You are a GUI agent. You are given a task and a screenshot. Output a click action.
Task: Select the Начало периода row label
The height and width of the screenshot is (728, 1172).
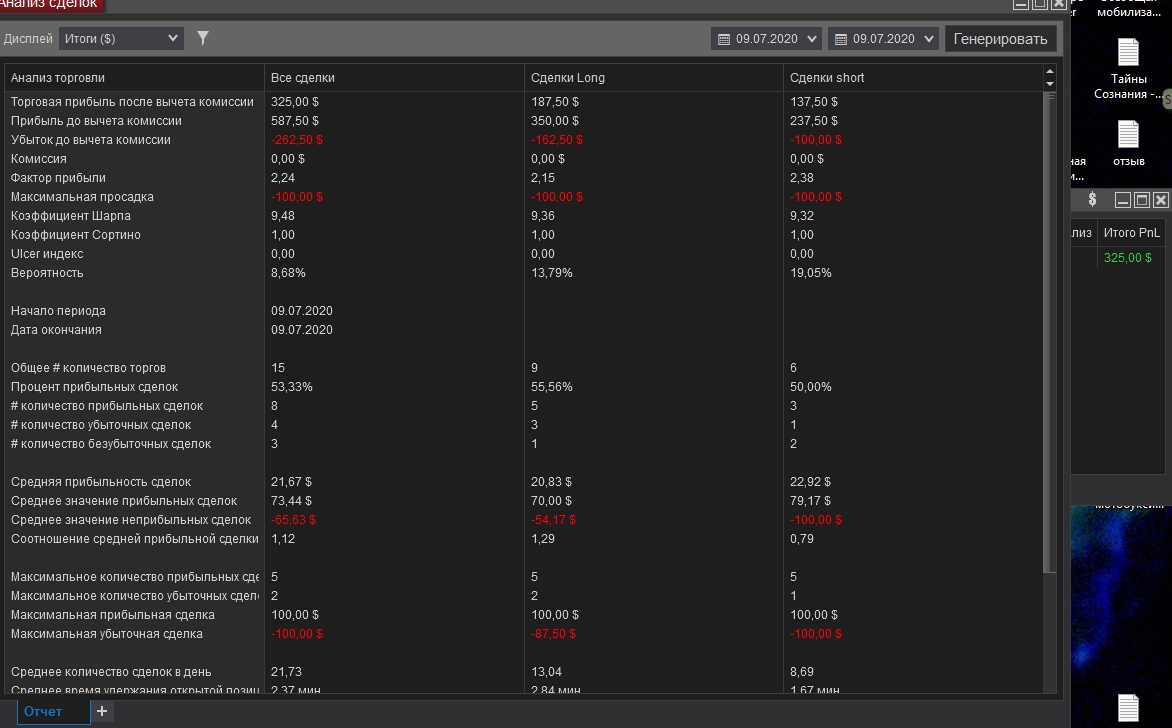[58, 311]
